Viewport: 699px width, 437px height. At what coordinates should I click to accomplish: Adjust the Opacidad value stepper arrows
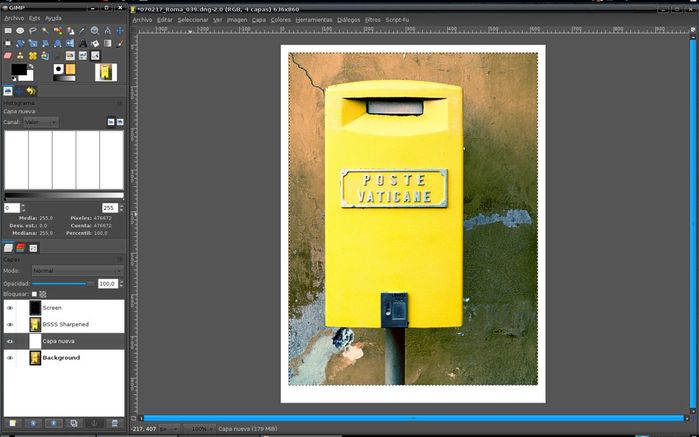click(121, 284)
